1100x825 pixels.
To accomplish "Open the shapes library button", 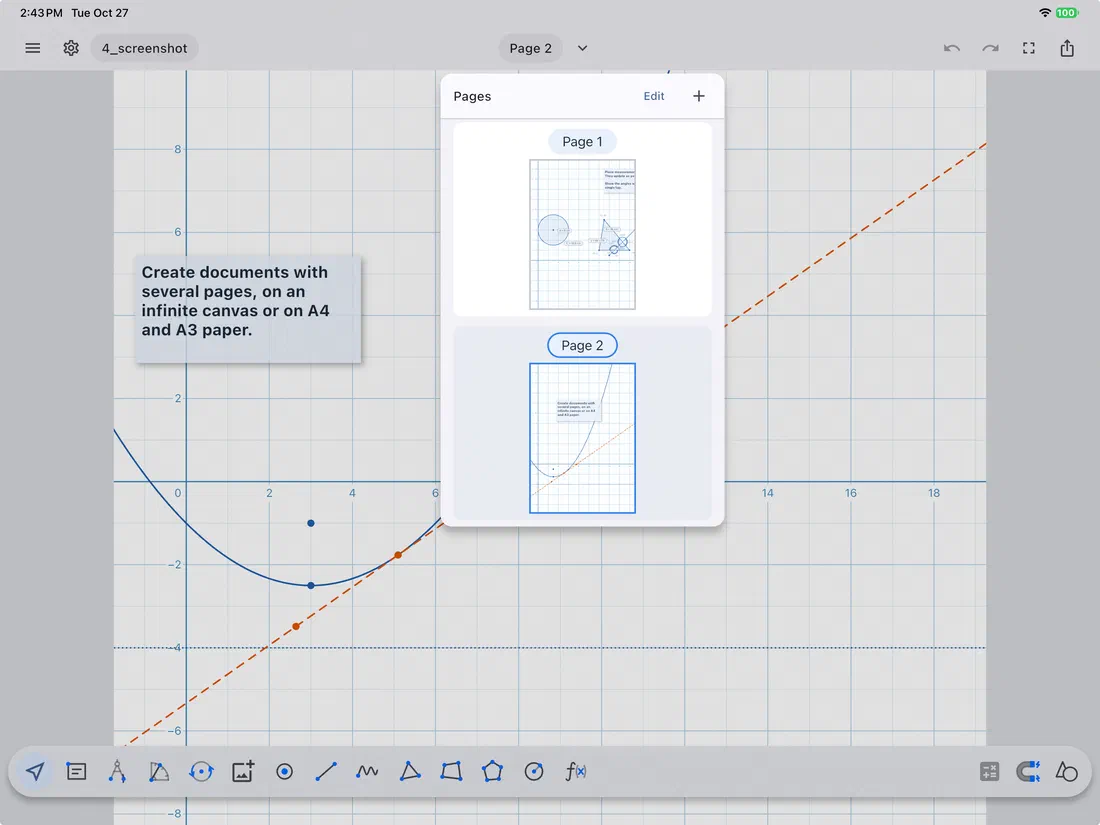I will click(x=1066, y=772).
